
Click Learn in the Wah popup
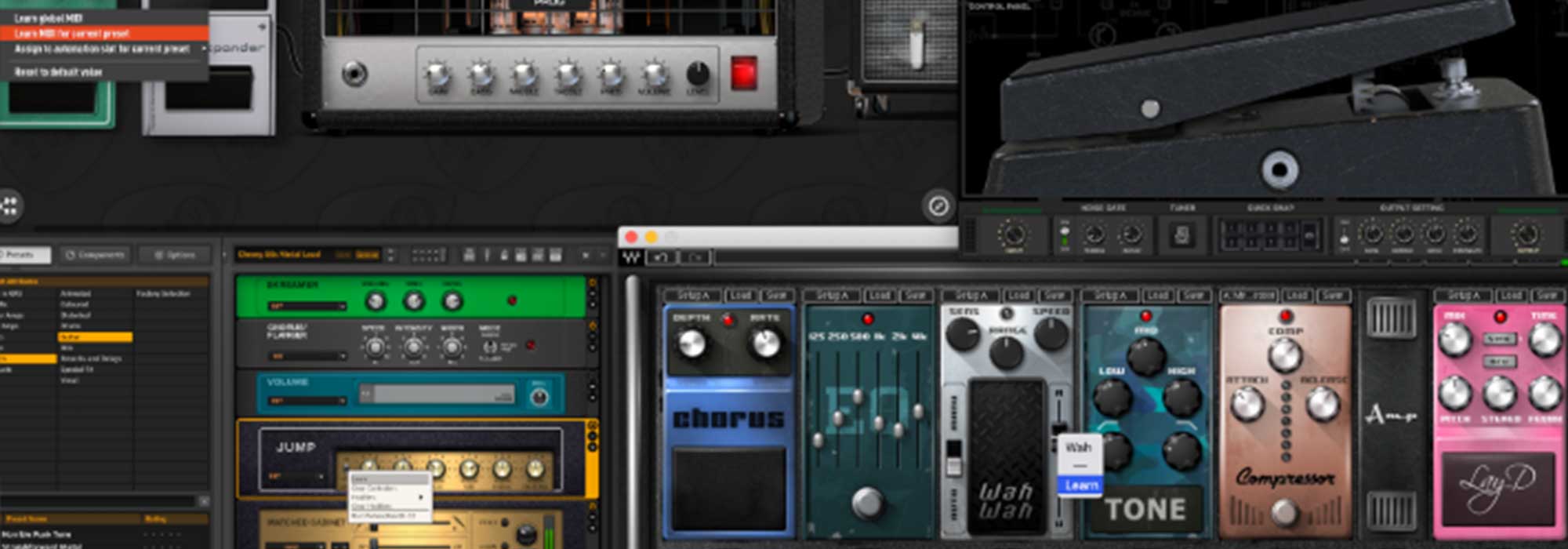[1081, 485]
